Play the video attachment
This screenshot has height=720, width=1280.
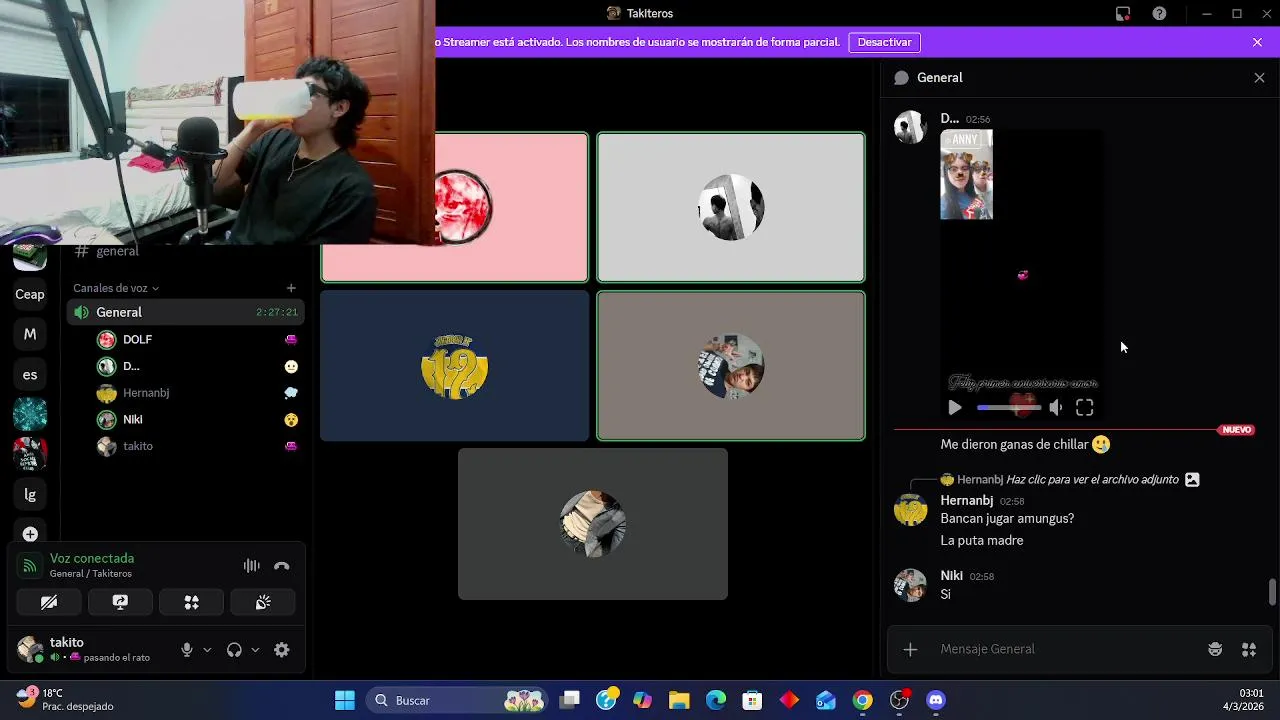coord(955,408)
